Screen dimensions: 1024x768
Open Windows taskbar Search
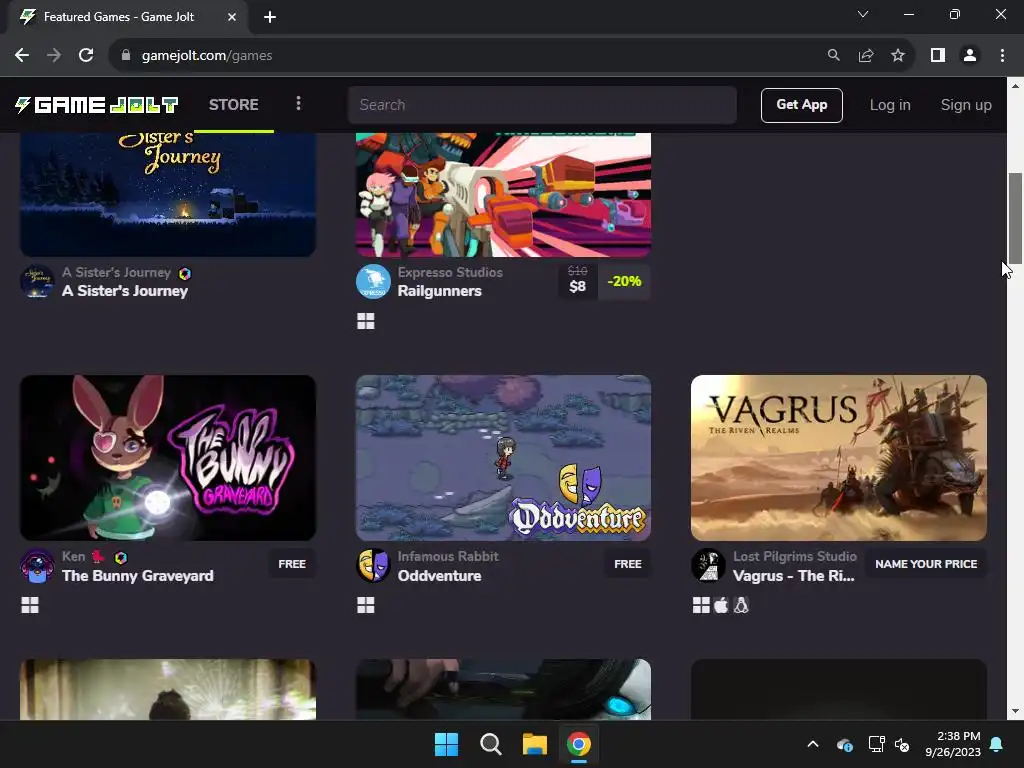pos(490,744)
